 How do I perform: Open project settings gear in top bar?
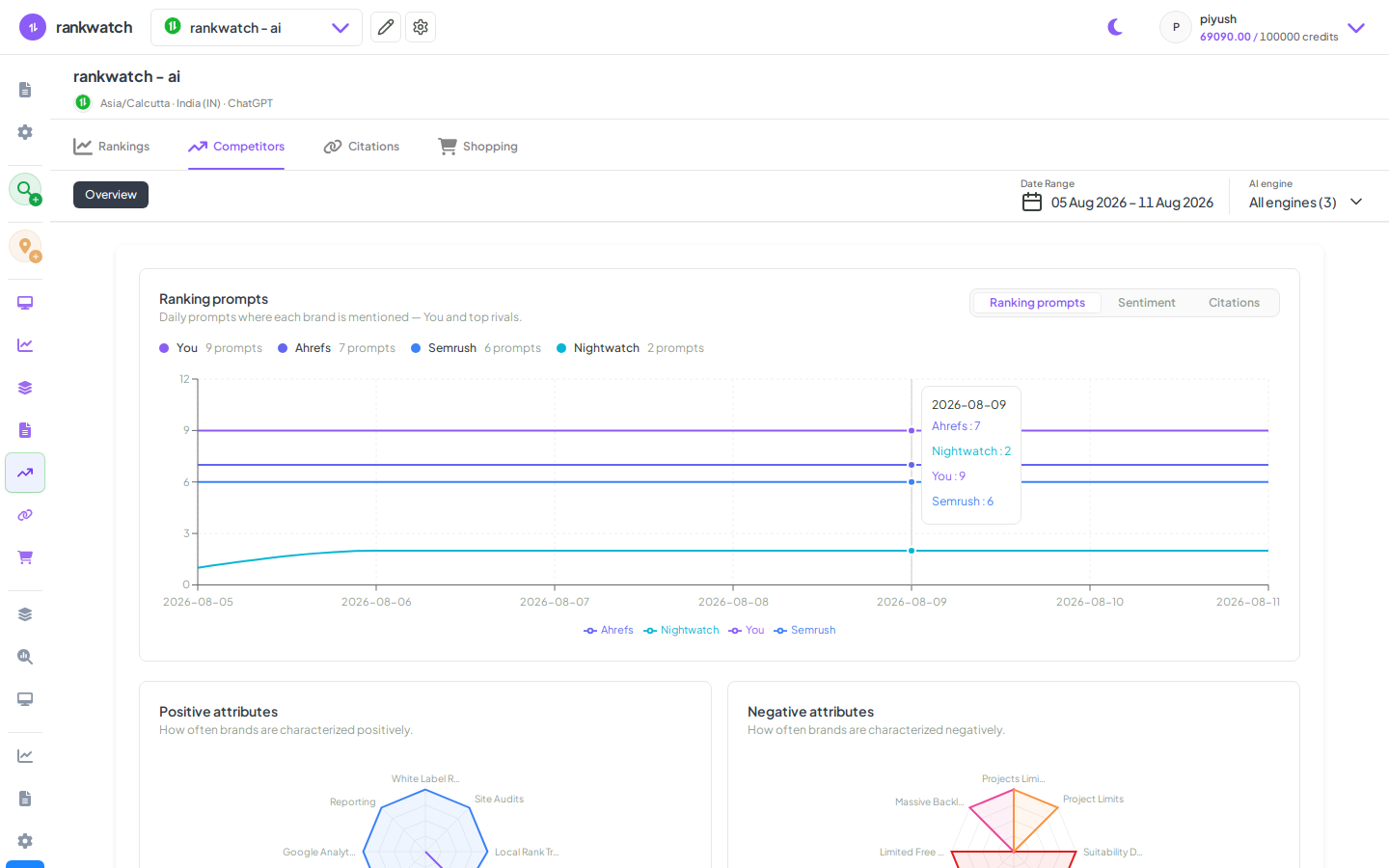(421, 27)
